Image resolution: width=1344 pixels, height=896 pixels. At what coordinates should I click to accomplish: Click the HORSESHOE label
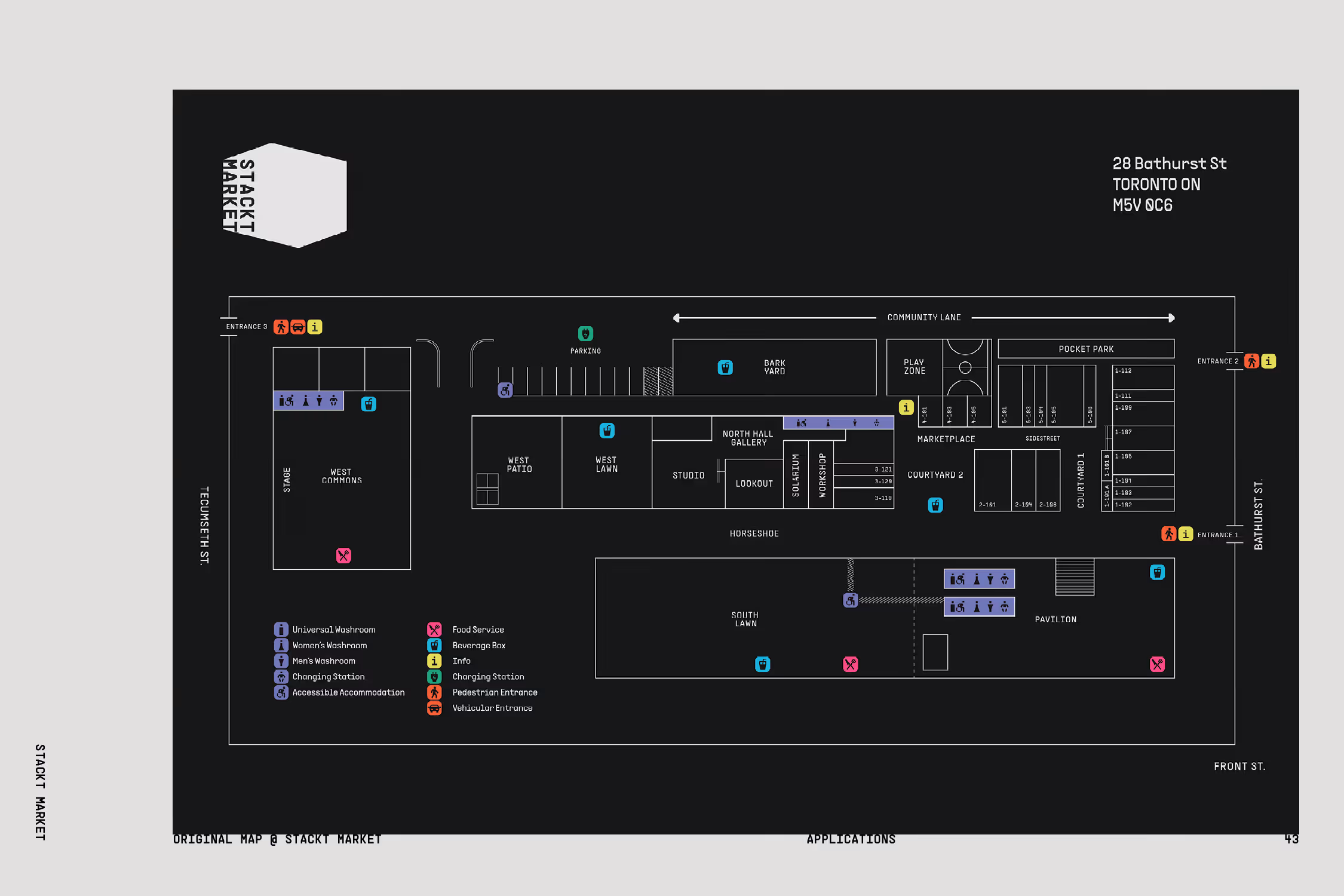coord(754,533)
